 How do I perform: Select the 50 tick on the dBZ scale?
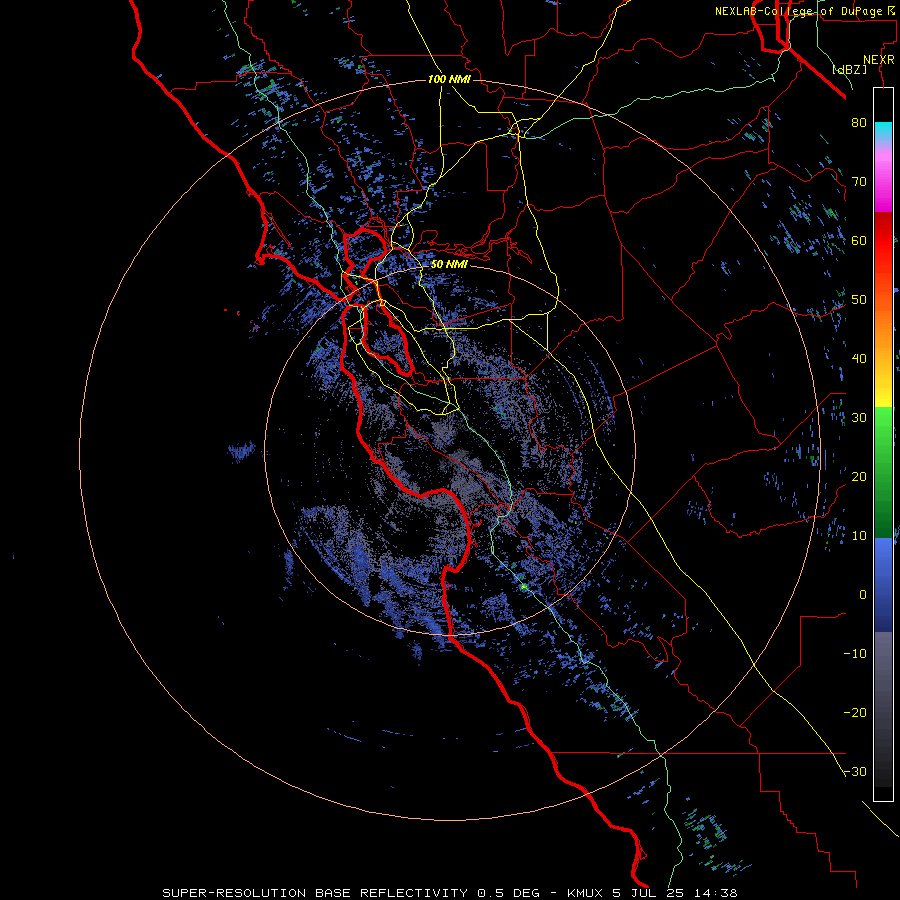tap(859, 300)
